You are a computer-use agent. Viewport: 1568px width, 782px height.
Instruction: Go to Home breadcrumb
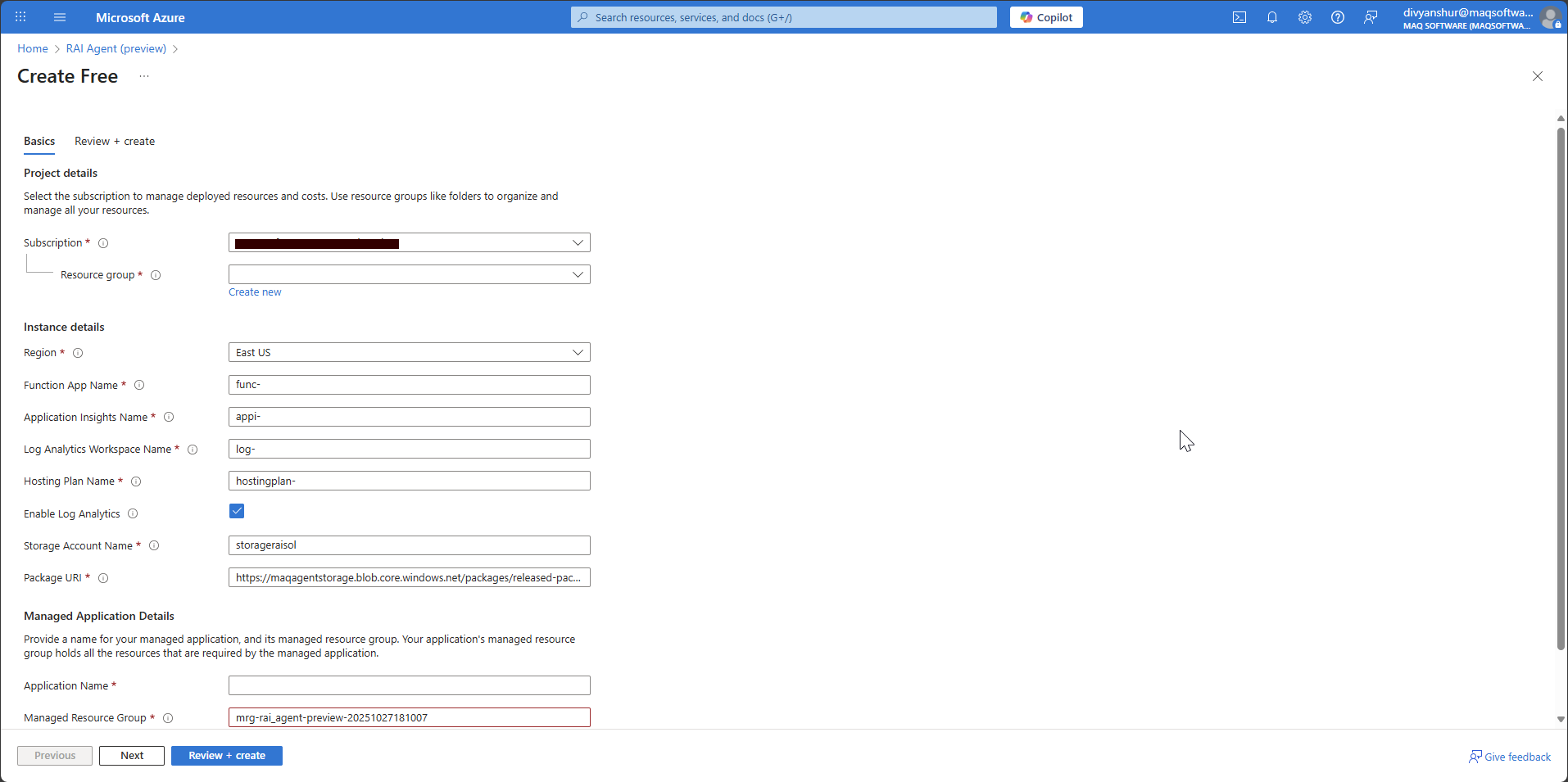coord(33,48)
